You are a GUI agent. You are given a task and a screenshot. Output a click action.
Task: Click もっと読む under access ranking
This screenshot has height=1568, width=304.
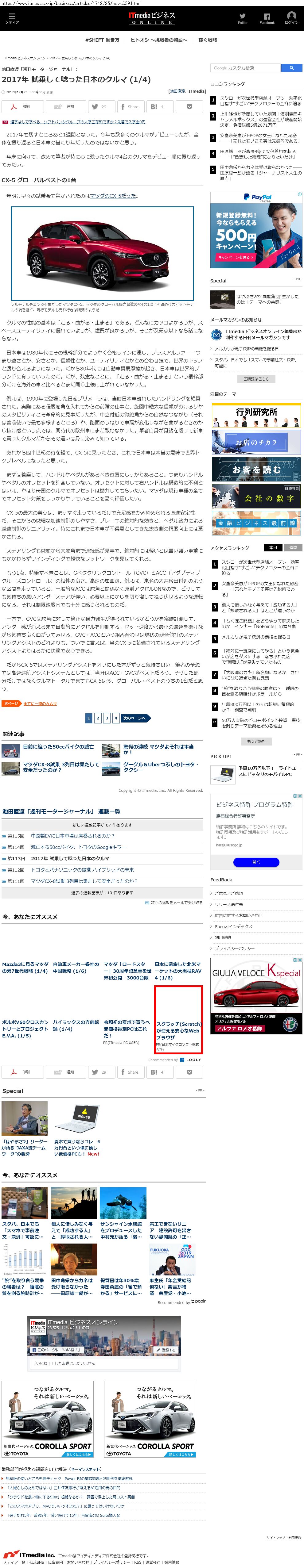(x=256, y=742)
